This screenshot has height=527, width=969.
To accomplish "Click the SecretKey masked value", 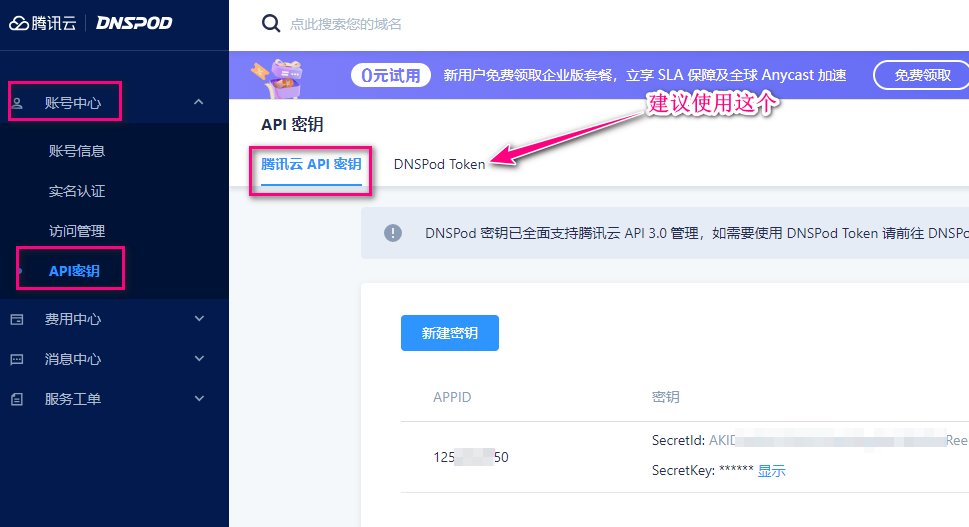I will (x=736, y=470).
